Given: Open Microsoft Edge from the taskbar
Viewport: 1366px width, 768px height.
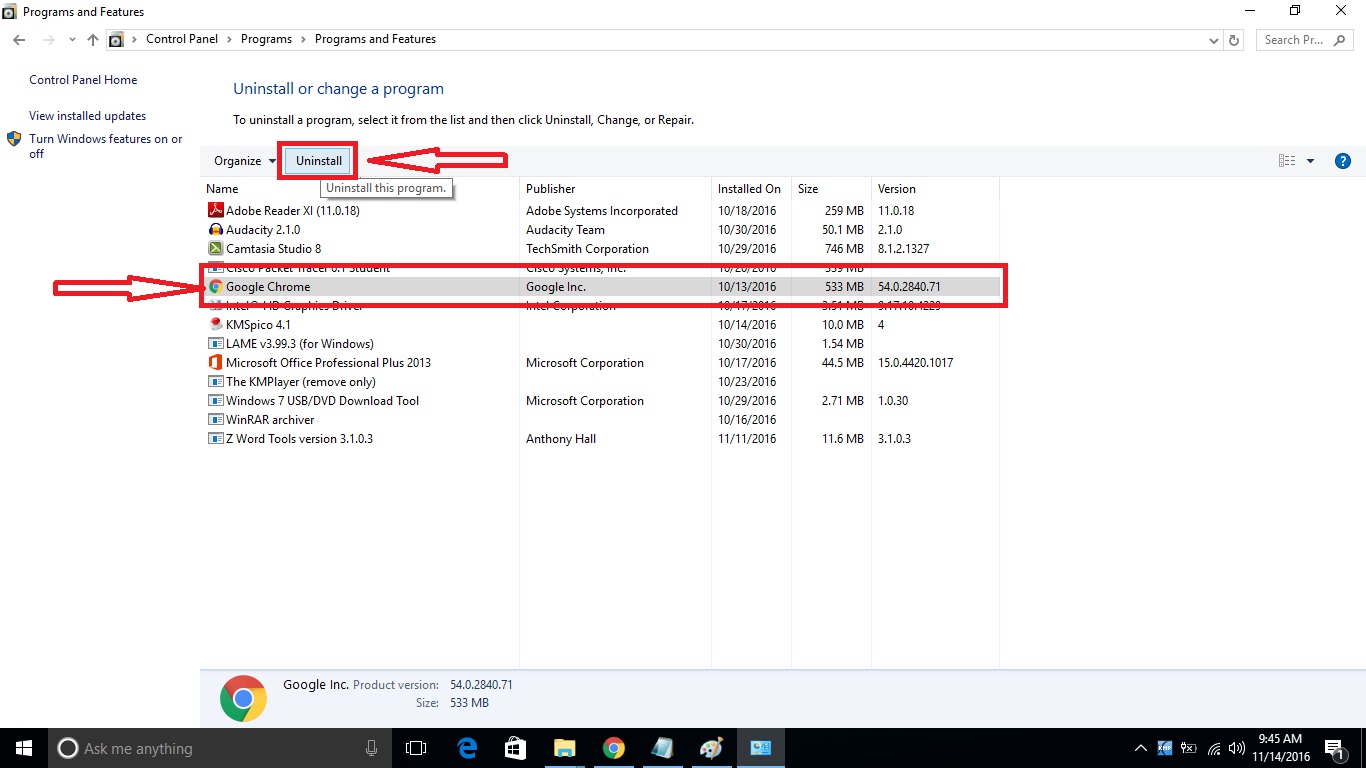Looking at the screenshot, I should 467,748.
